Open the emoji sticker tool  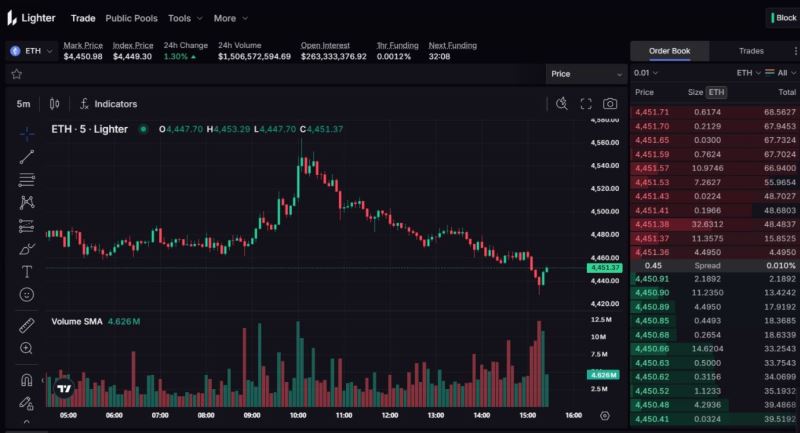27,294
